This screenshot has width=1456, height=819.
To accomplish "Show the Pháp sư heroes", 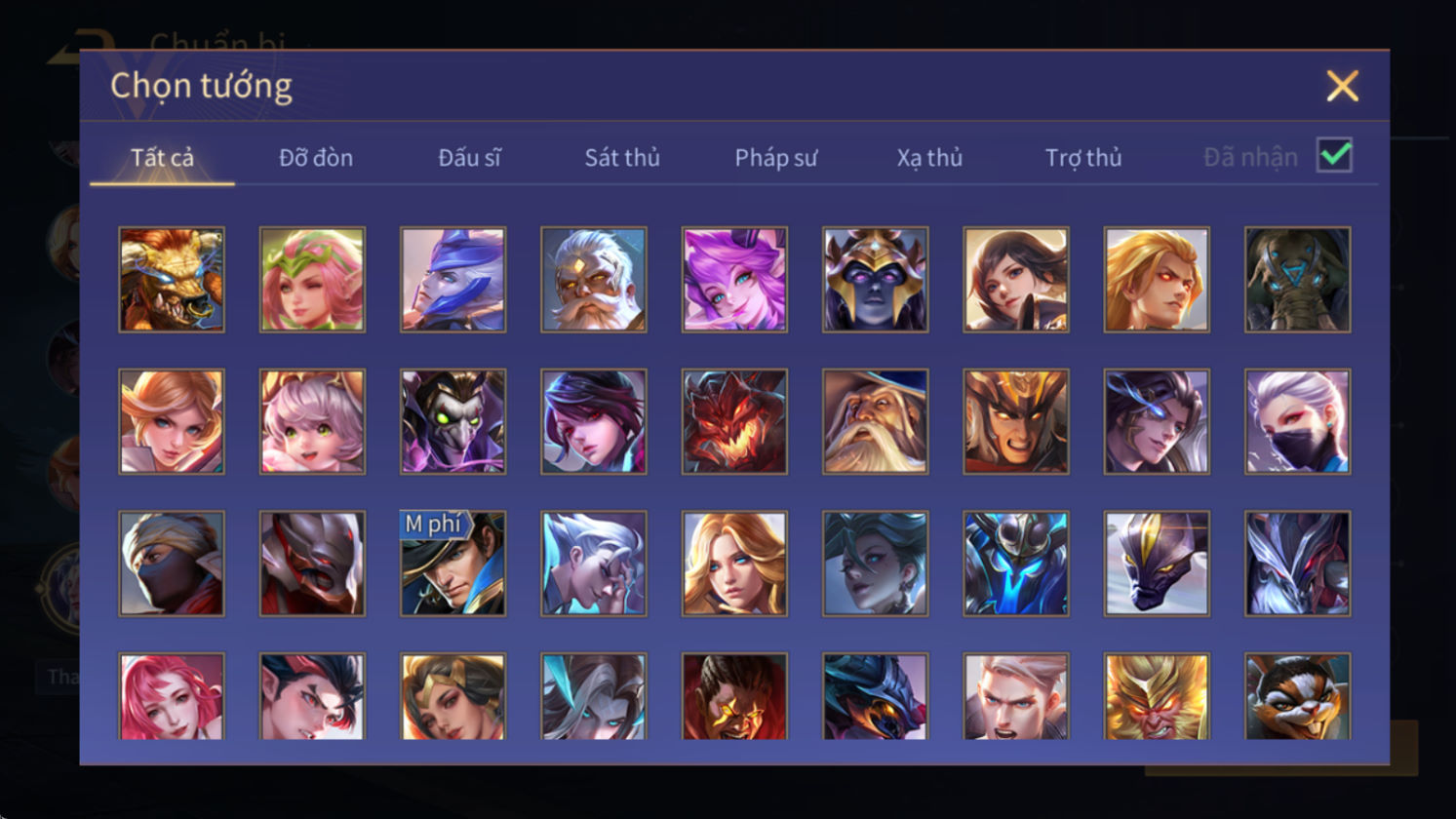I will pyautogui.click(x=776, y=157).
